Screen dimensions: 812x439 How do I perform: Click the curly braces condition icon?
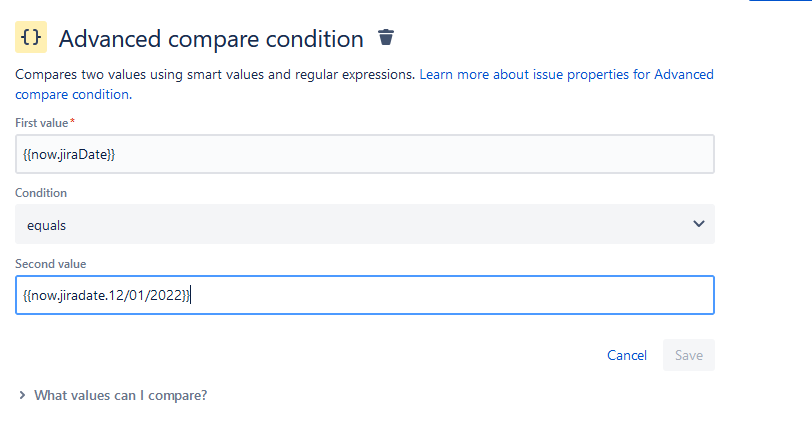(31, 38)
